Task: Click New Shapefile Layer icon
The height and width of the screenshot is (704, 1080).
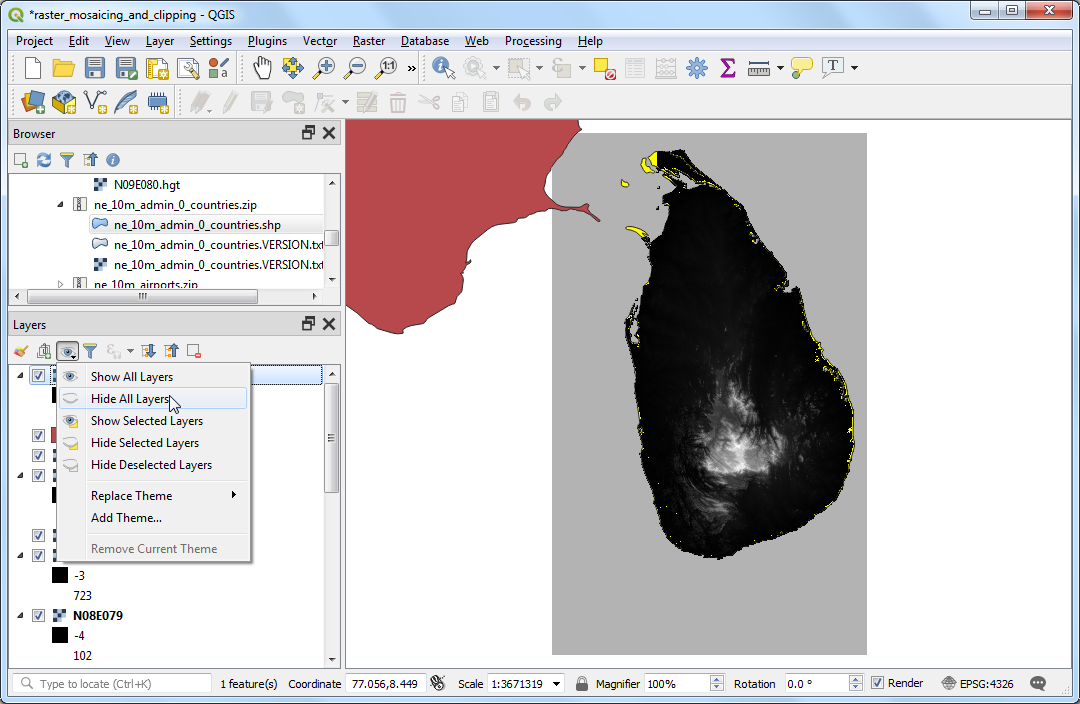Action: coord(95,103)
